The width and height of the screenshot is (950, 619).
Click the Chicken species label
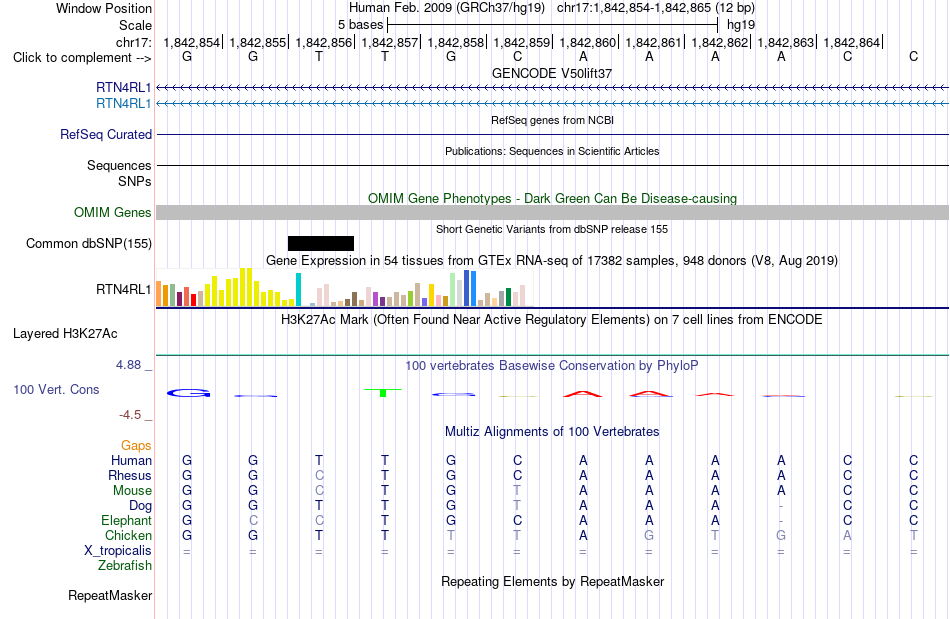pyautogui.click(x=128, y=535)
